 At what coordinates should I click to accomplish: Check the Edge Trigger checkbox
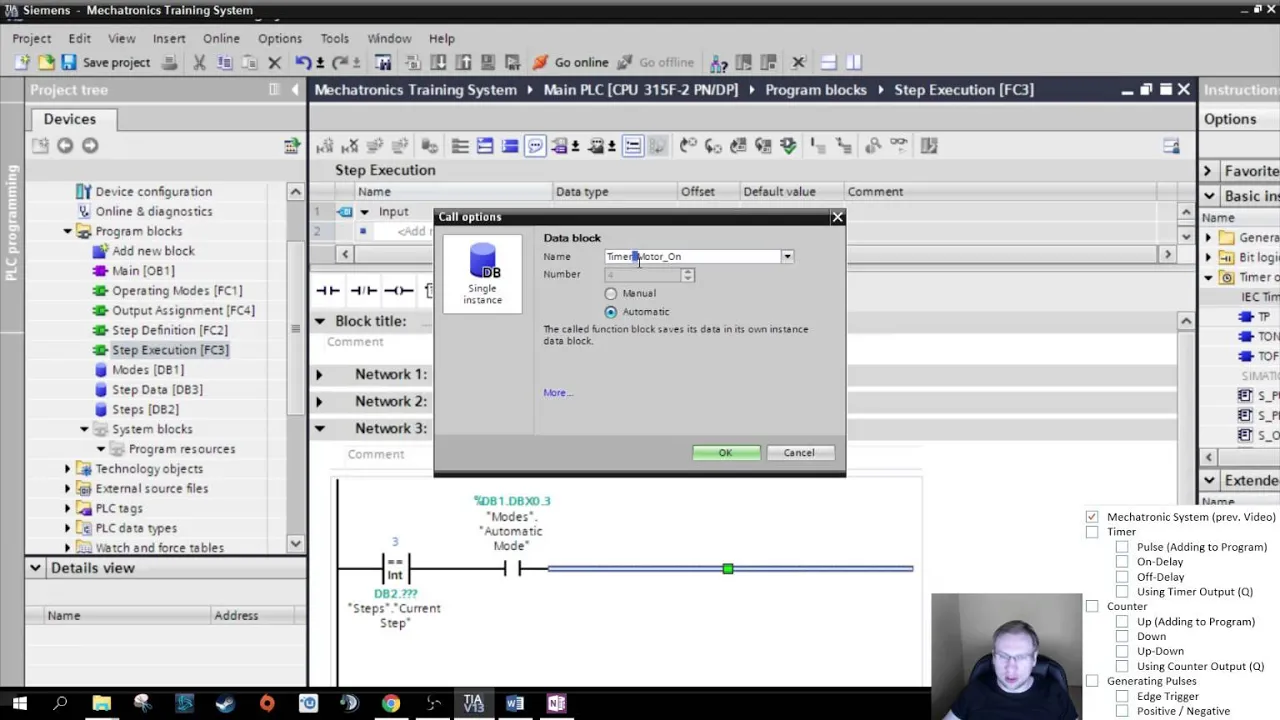(x=1122, y=696)
